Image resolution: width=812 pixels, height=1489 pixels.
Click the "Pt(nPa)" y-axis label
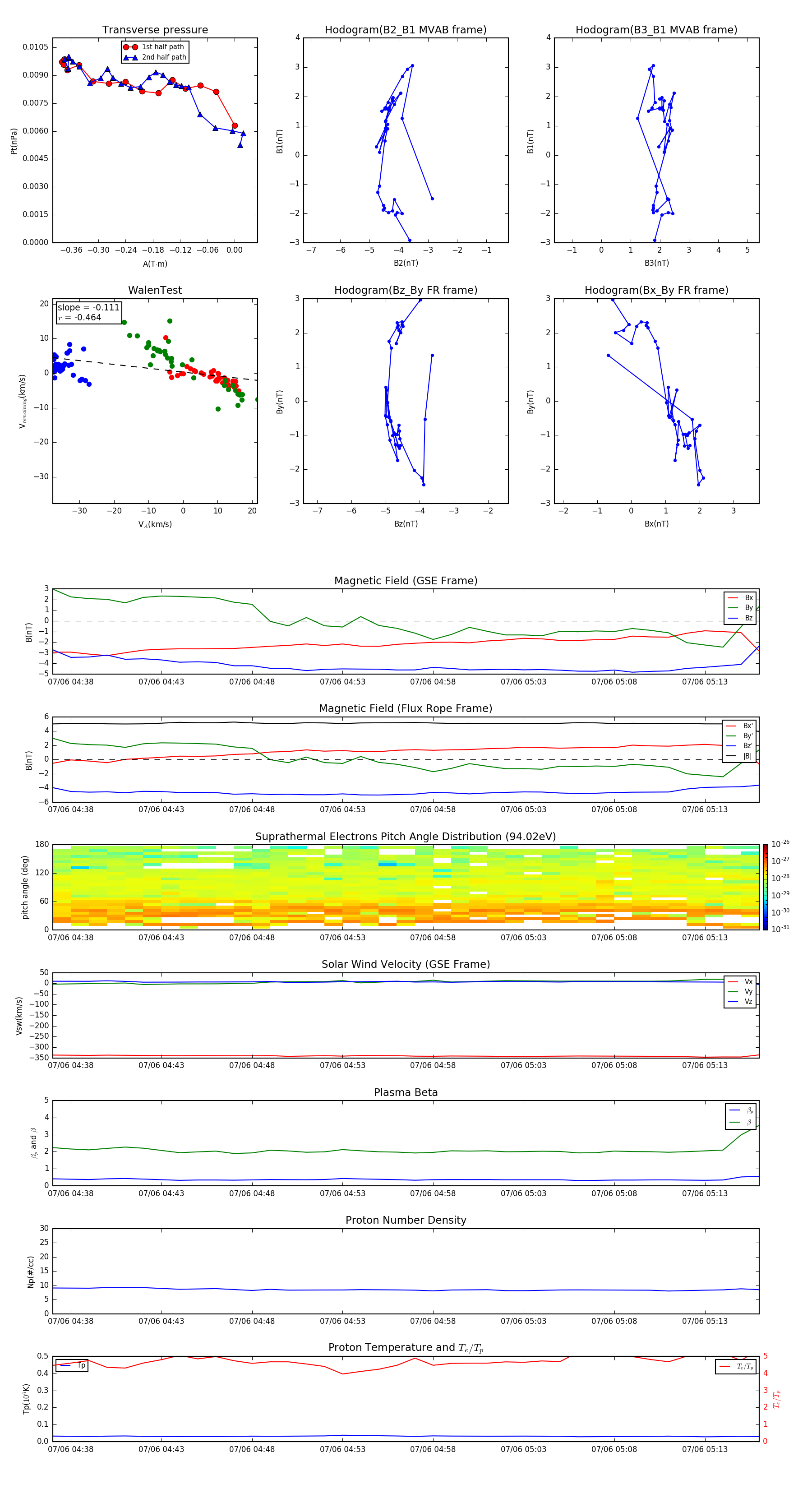point(14,141)
